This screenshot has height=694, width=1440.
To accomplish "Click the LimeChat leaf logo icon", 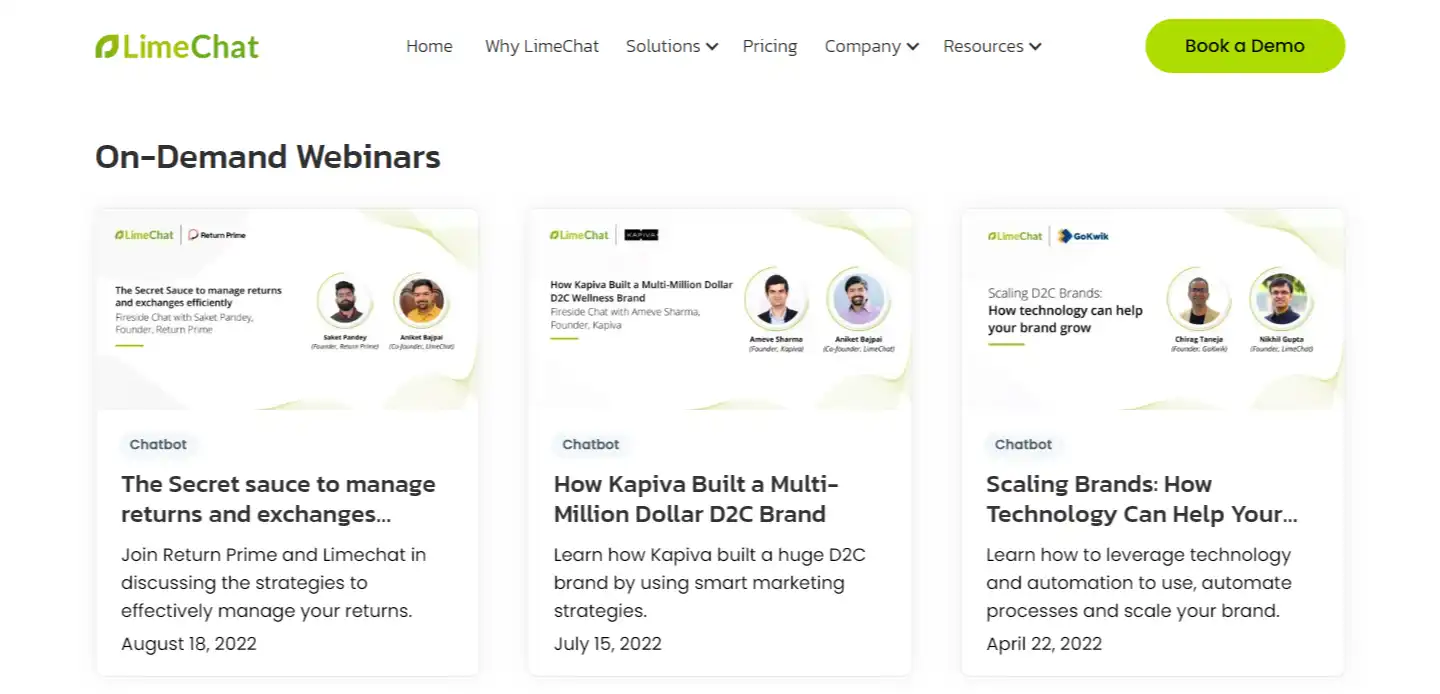I will pyautogui.click(x=106, y=45).
